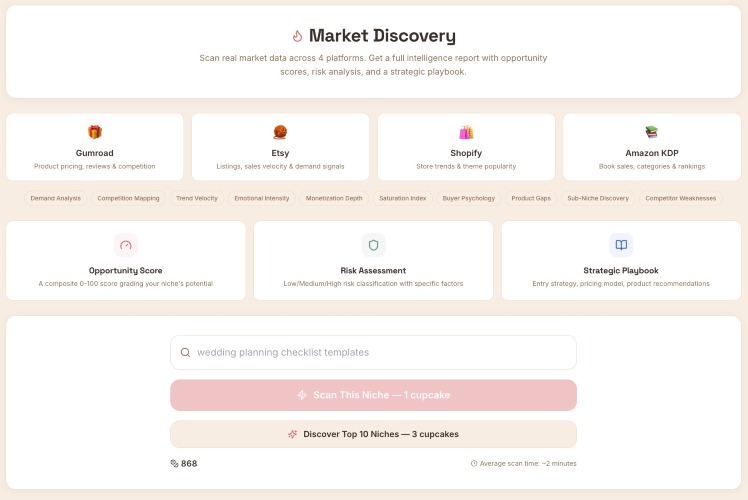Select the Competition Mapping tag
The height and width of the screenshot is (500, 748).
[x=128, y=198]
